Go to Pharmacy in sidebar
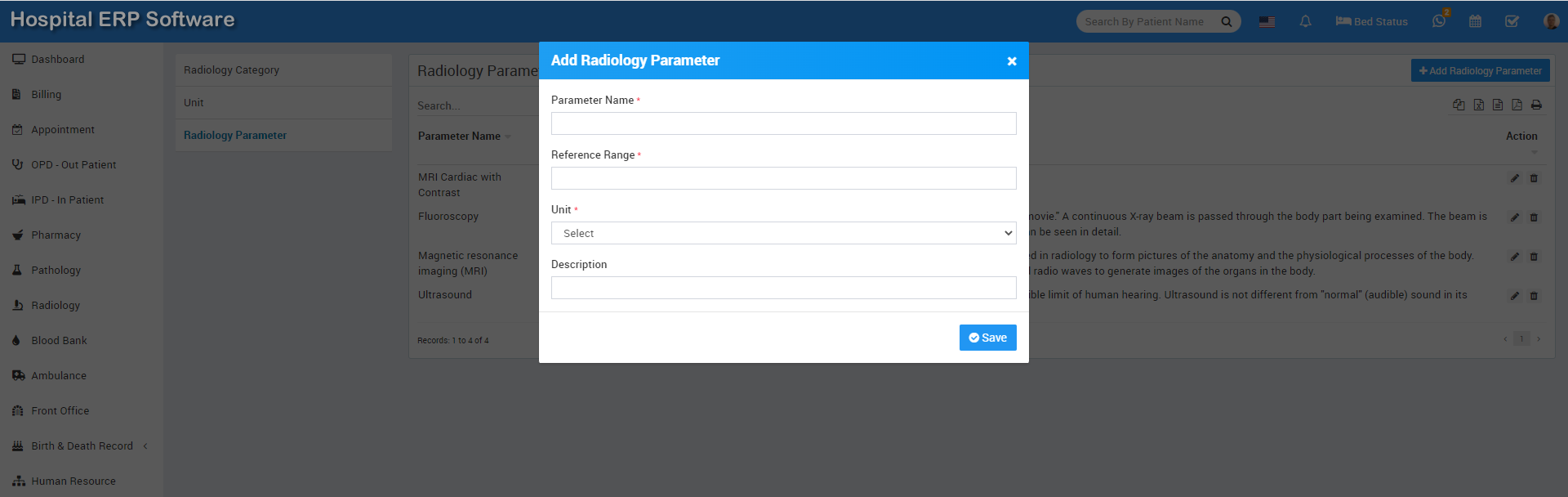The height and width of the screenshot is (497, 1568). point(56,235)
